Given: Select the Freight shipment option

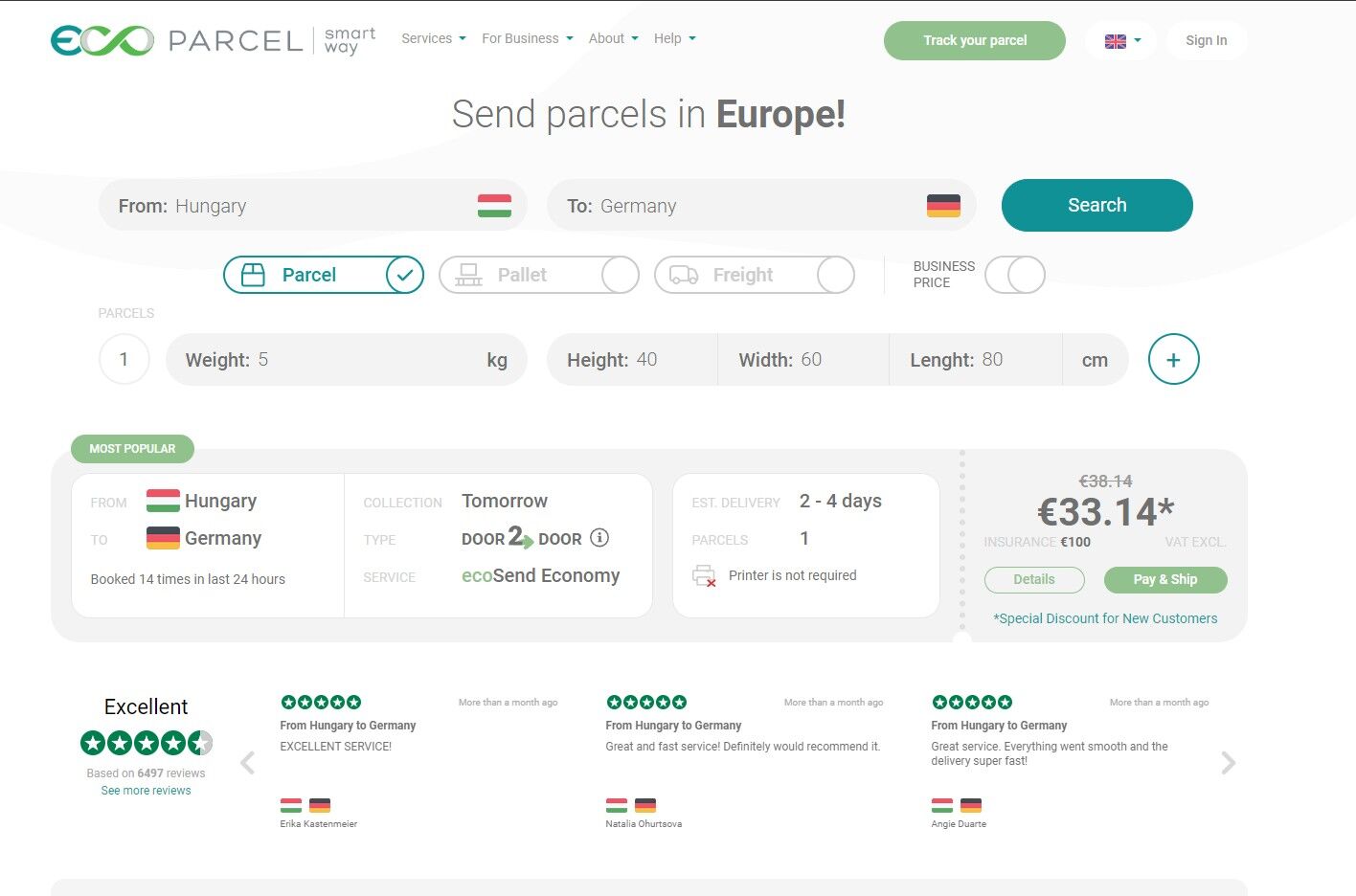Looking at the screenshot, I should pos(755,275).
